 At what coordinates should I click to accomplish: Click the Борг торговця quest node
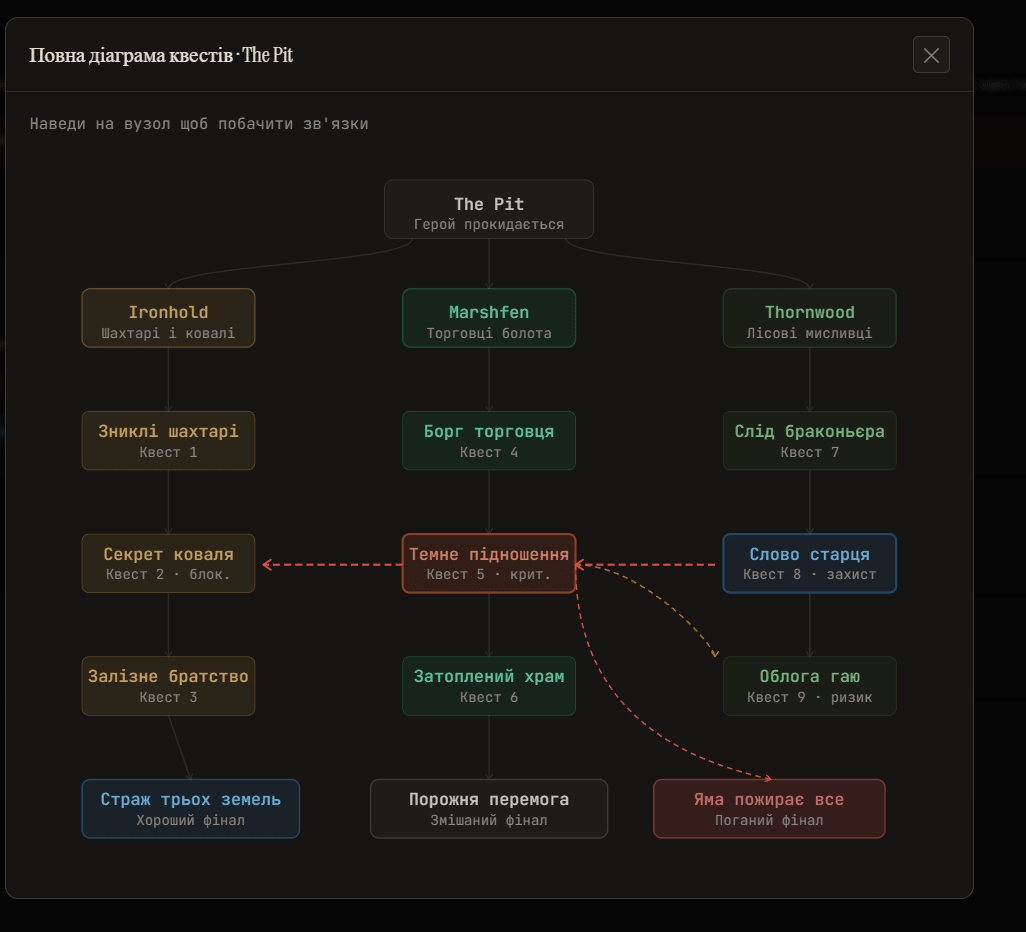coord(489,440)
